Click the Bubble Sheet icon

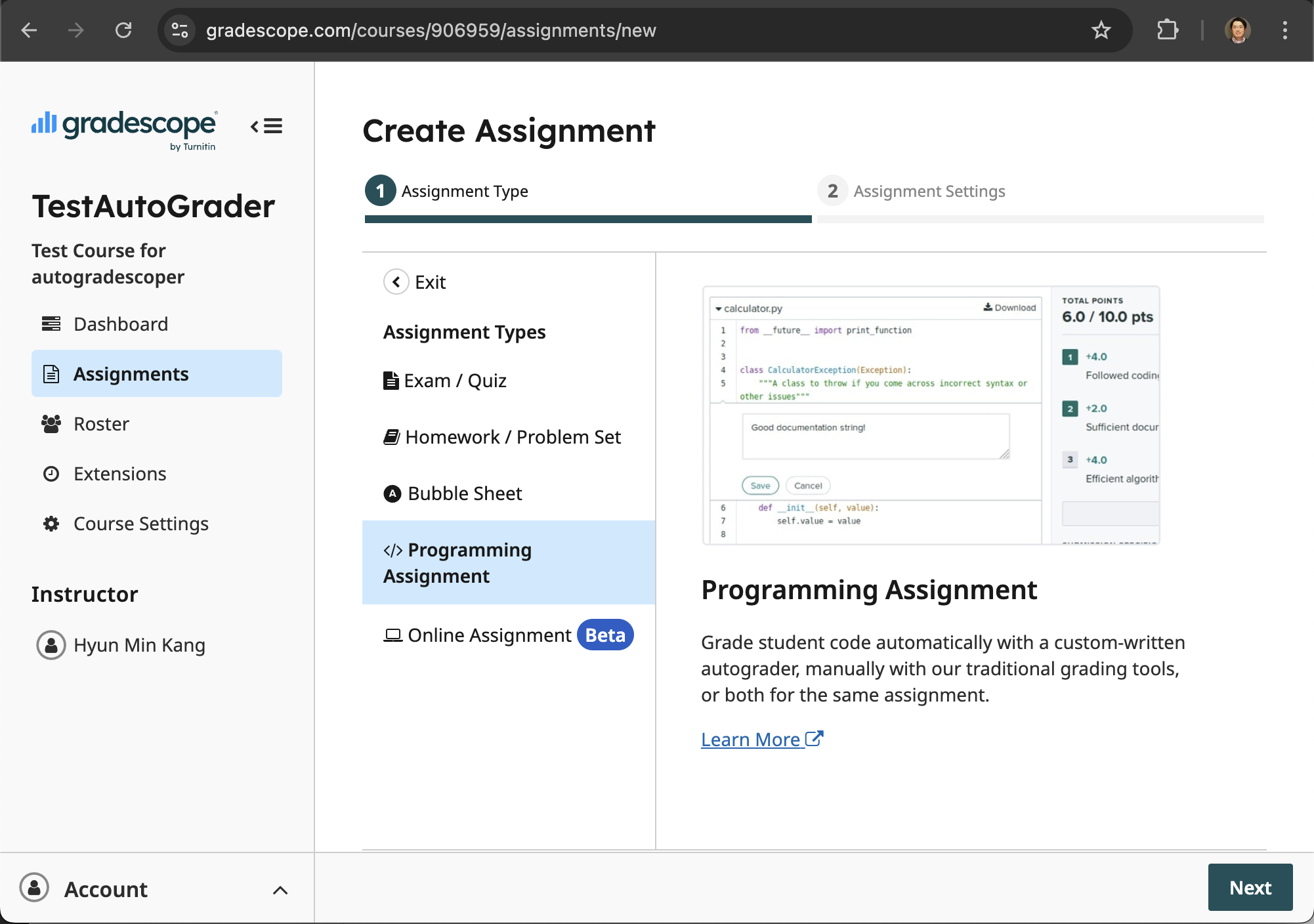click(x=392, y=493)
